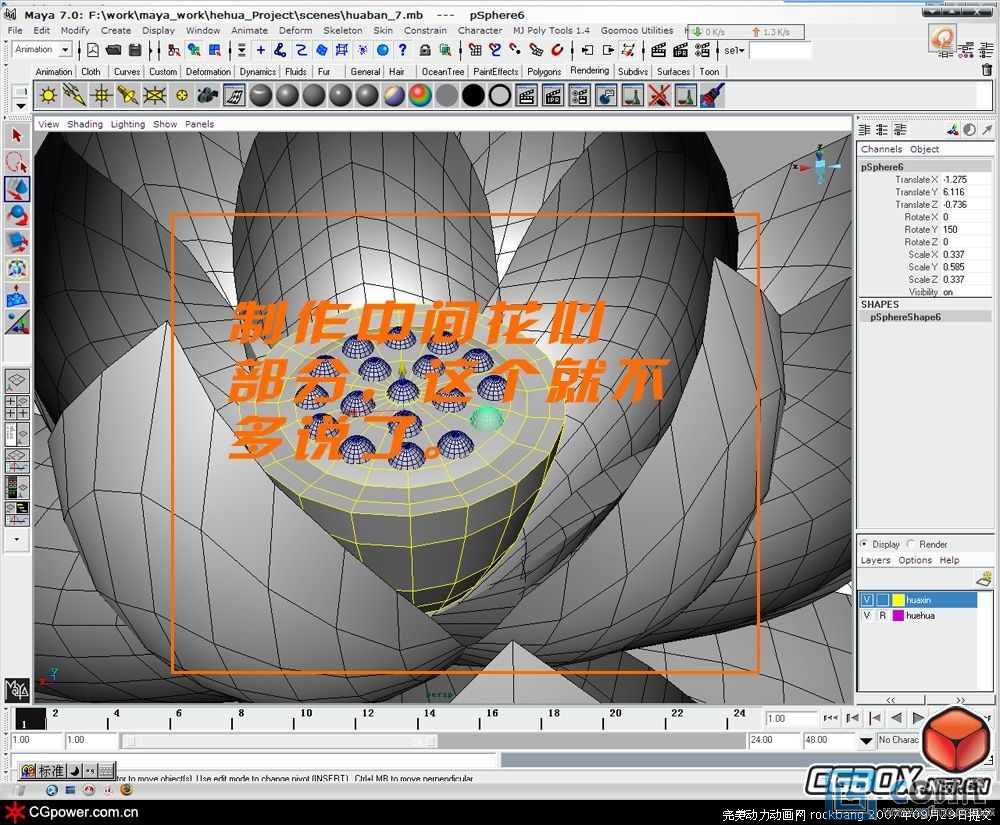Click the current frame field showing 1.00

pyautogui.click(x=791, y=719)
